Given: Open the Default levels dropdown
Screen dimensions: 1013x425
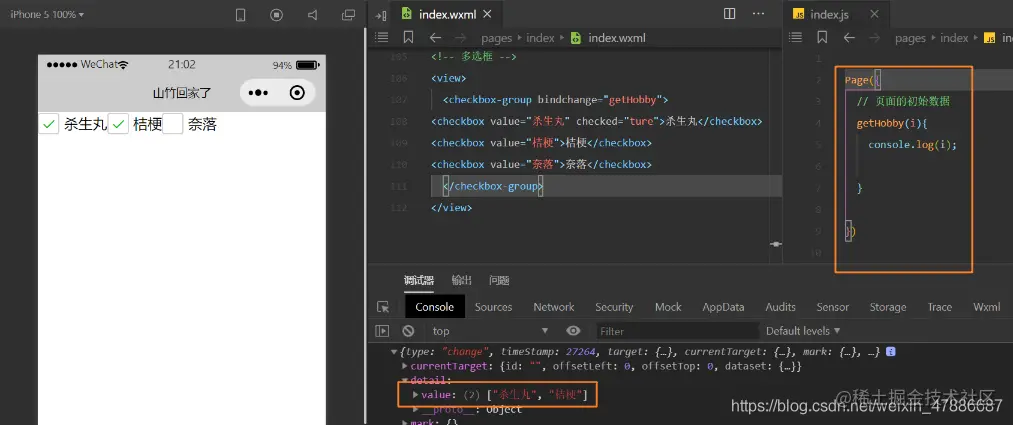Looking at the screenshot, I should (803, 331).
